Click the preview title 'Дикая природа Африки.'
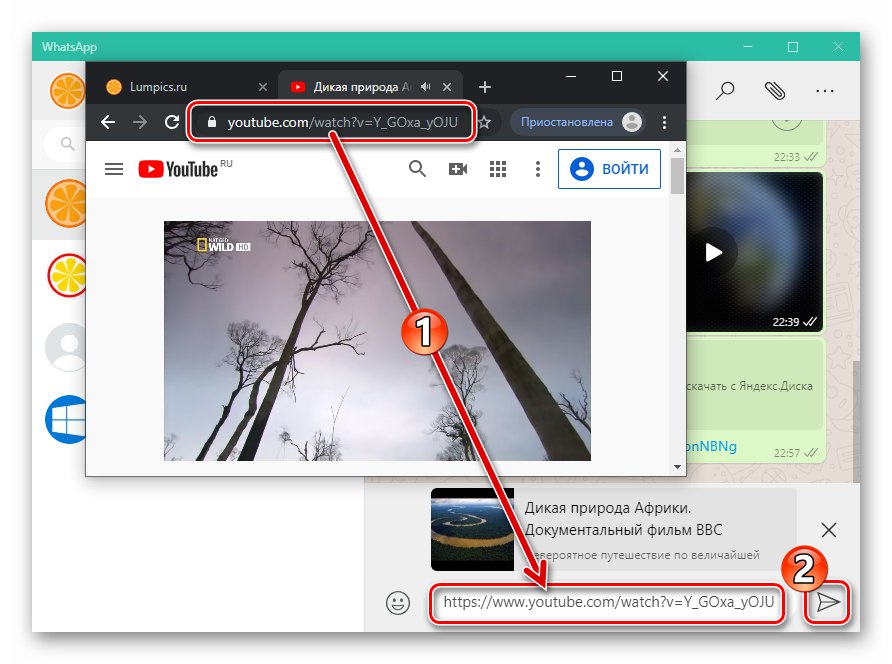Image resolution: width=892 pixels, height=664 pixels. coord(608,508)
